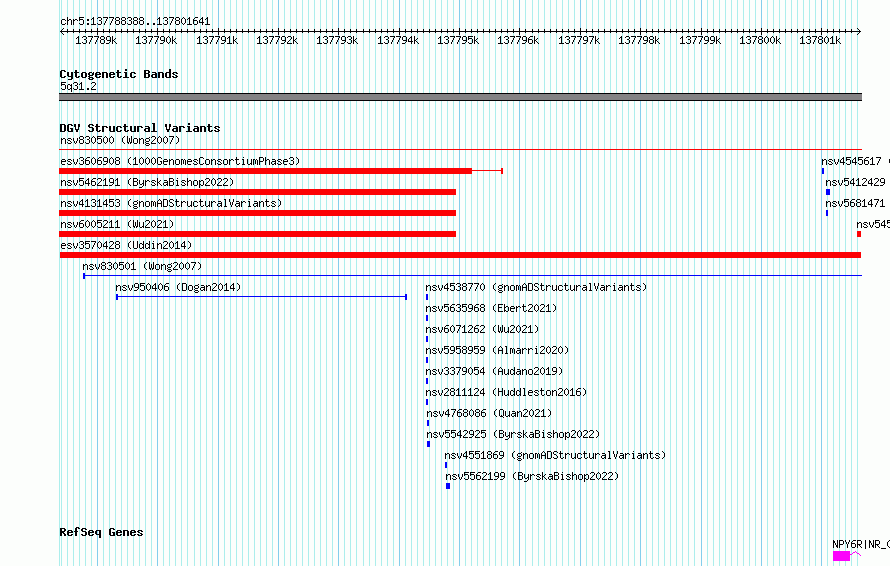Image resolution: width=890 pixels, height=566 pixels.
Task: Select nsv4768086 (Quan2021) label
Action: click(x=489, y=413)
